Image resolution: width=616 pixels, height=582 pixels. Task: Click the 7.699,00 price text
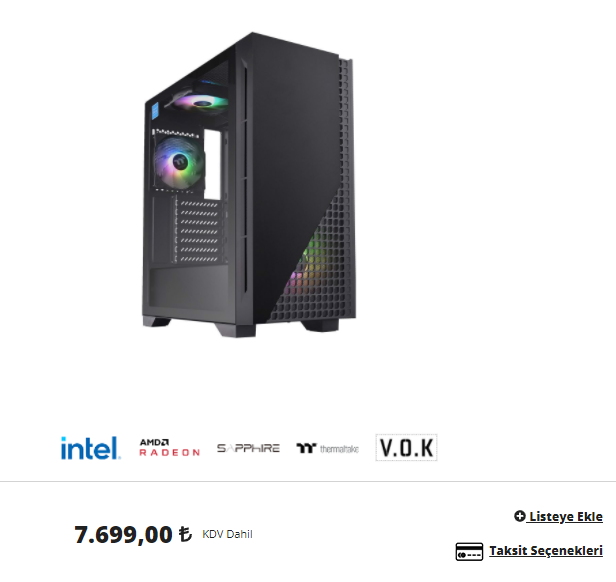[123, 534]
